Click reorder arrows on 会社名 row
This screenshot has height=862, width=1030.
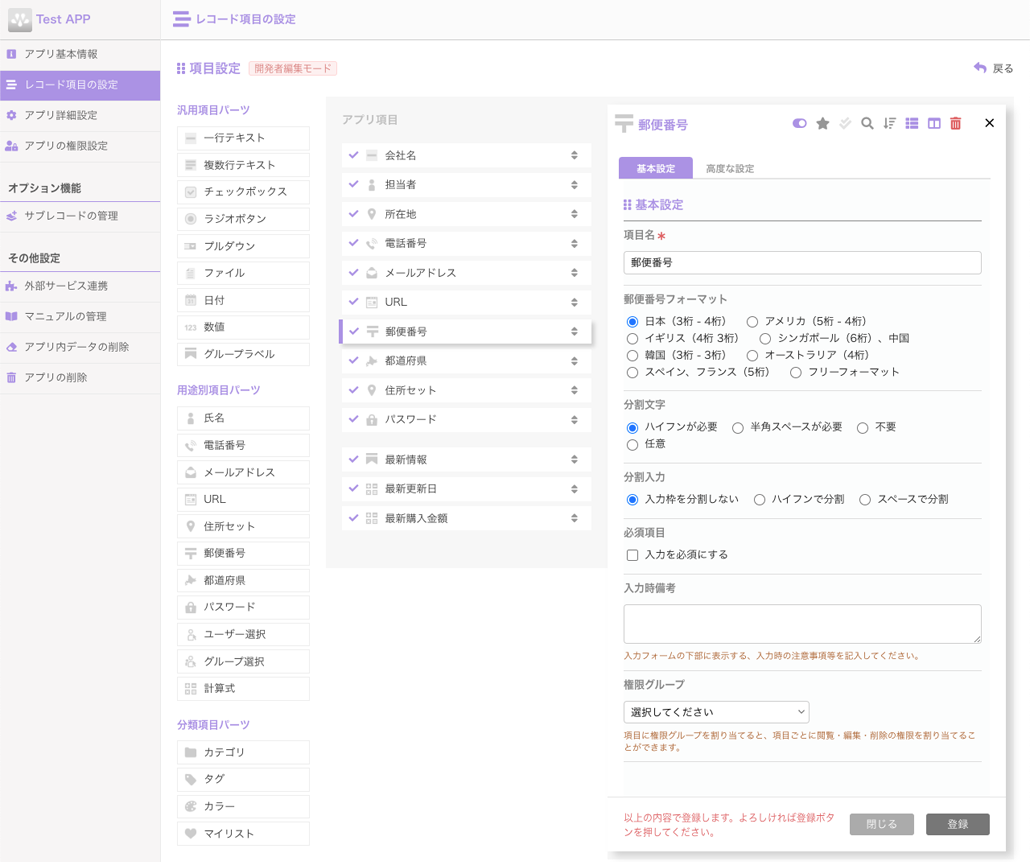pyautogui.click(x=574, y=156)
